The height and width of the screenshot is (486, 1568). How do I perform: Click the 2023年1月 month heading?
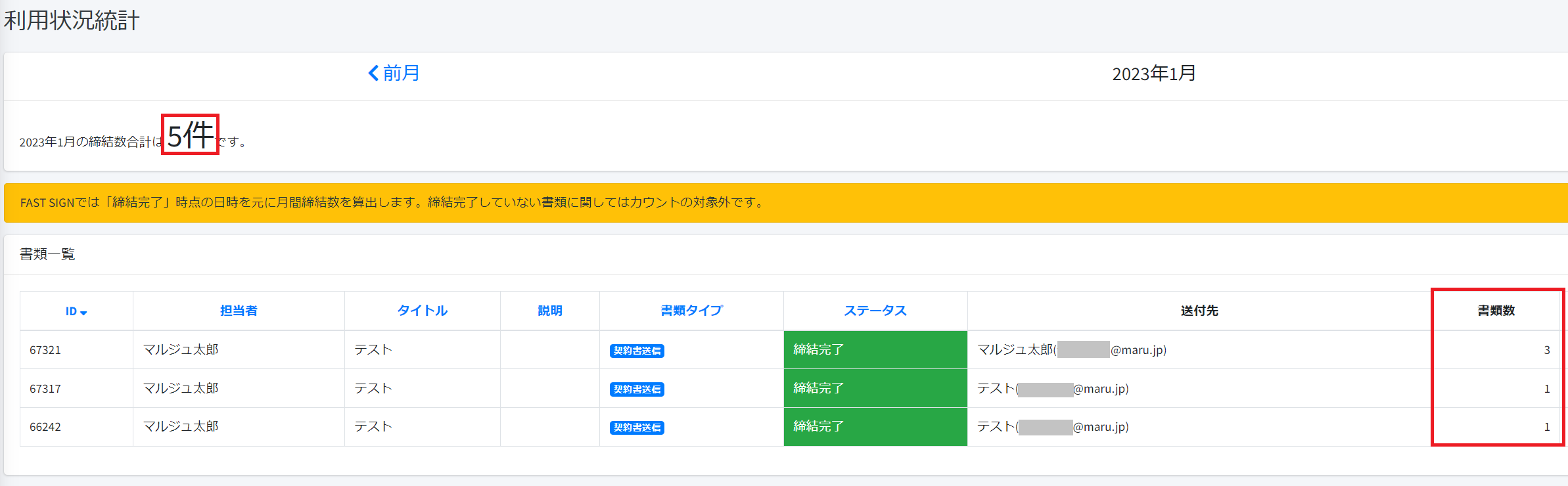(1153, 74)
